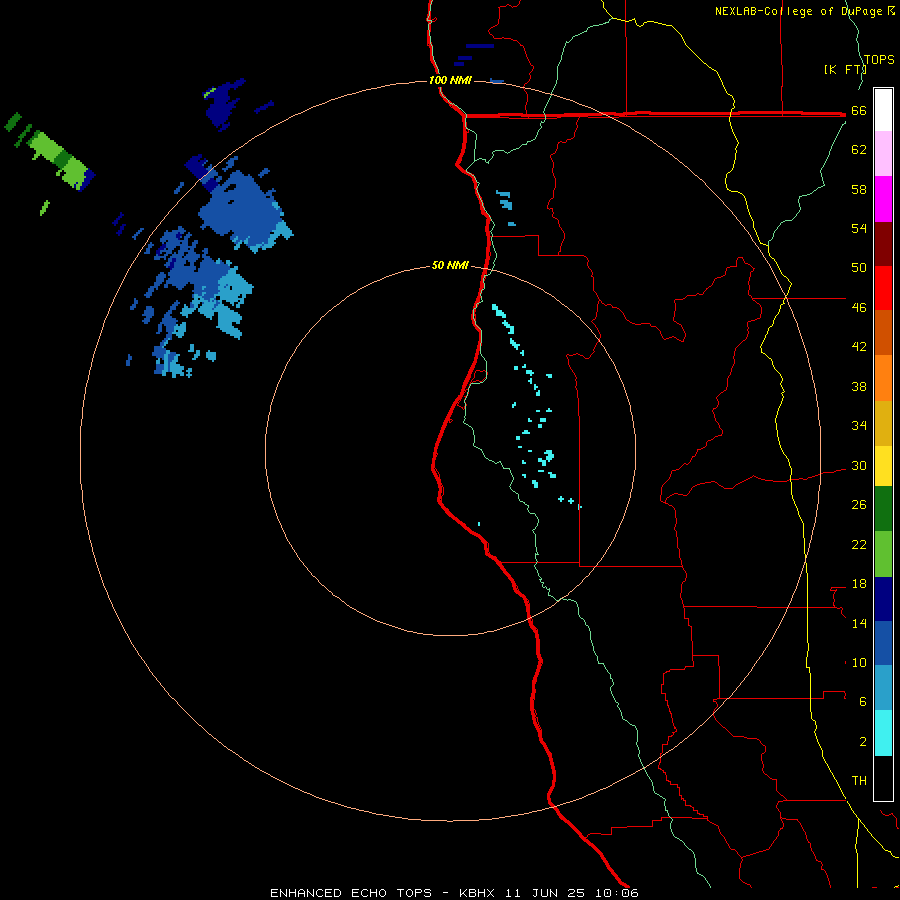
Task: Click the '(K FT)' units label
Action: pyautogui.click(x=845, y=69)
